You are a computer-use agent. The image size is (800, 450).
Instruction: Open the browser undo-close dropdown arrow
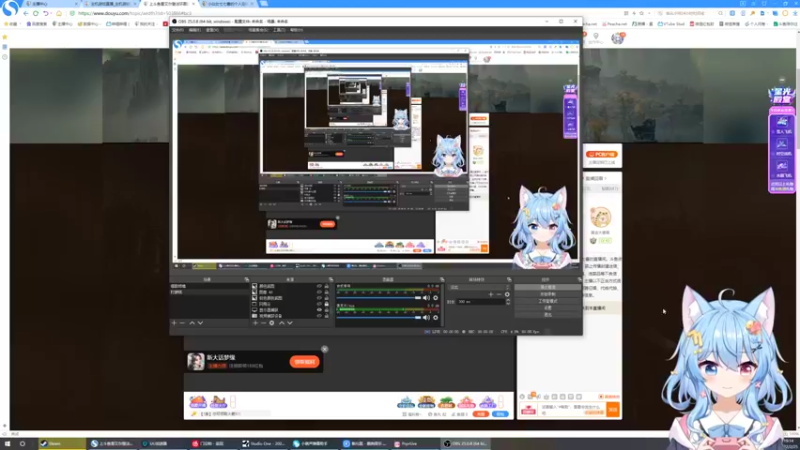[x=52, y=13]
